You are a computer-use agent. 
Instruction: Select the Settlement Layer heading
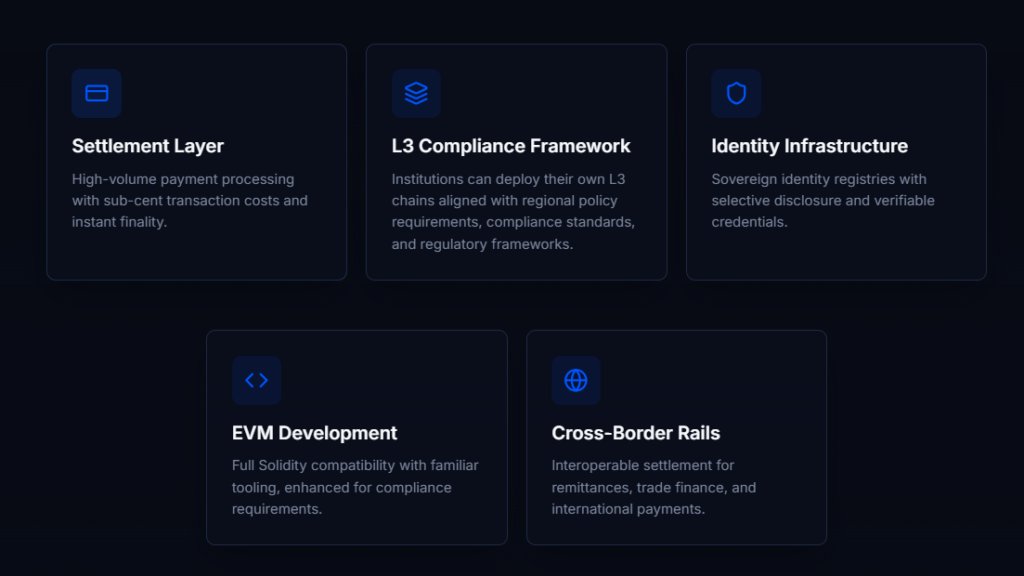[148, 146]
